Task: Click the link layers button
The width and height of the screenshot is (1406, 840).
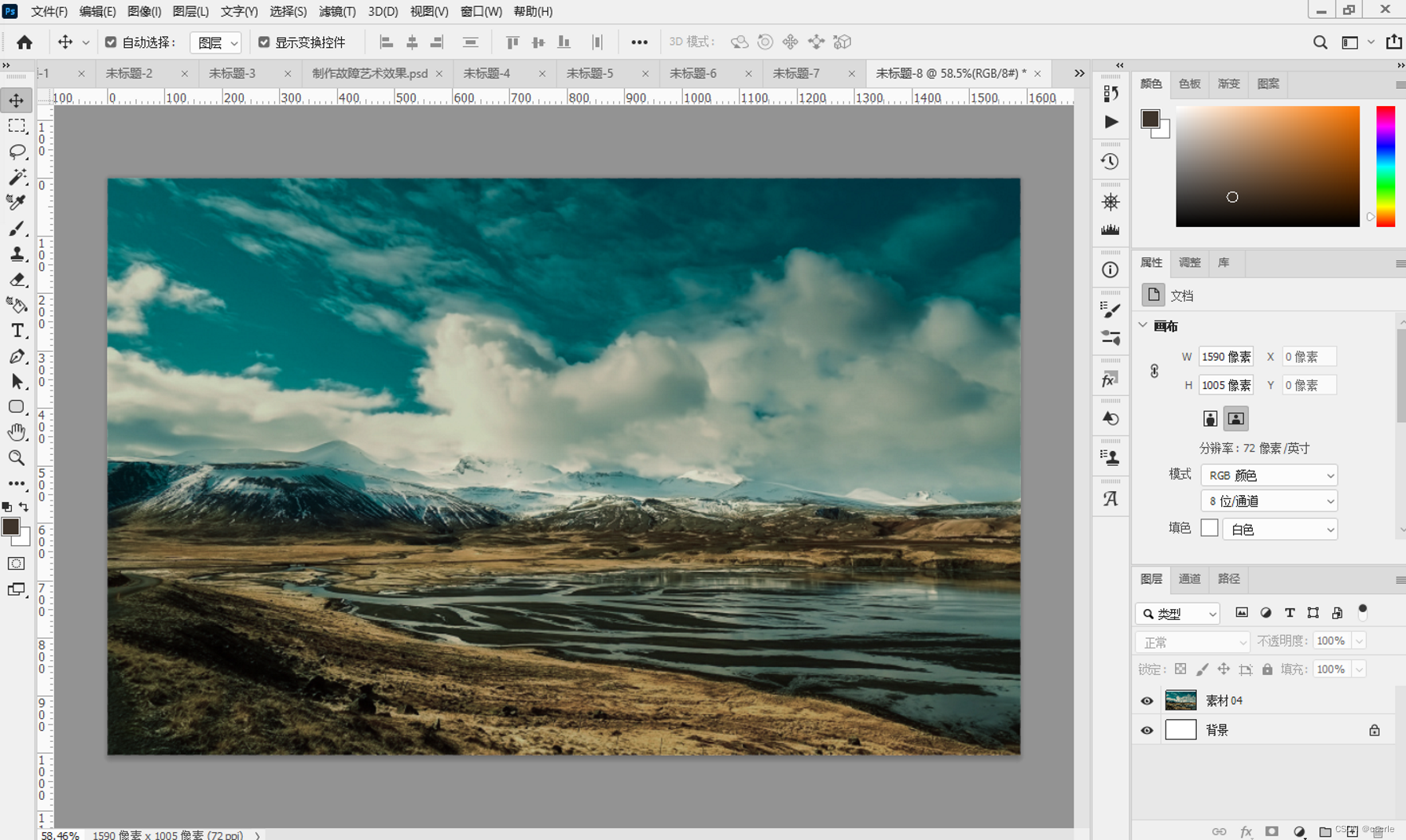Action: pos(1219,831)
